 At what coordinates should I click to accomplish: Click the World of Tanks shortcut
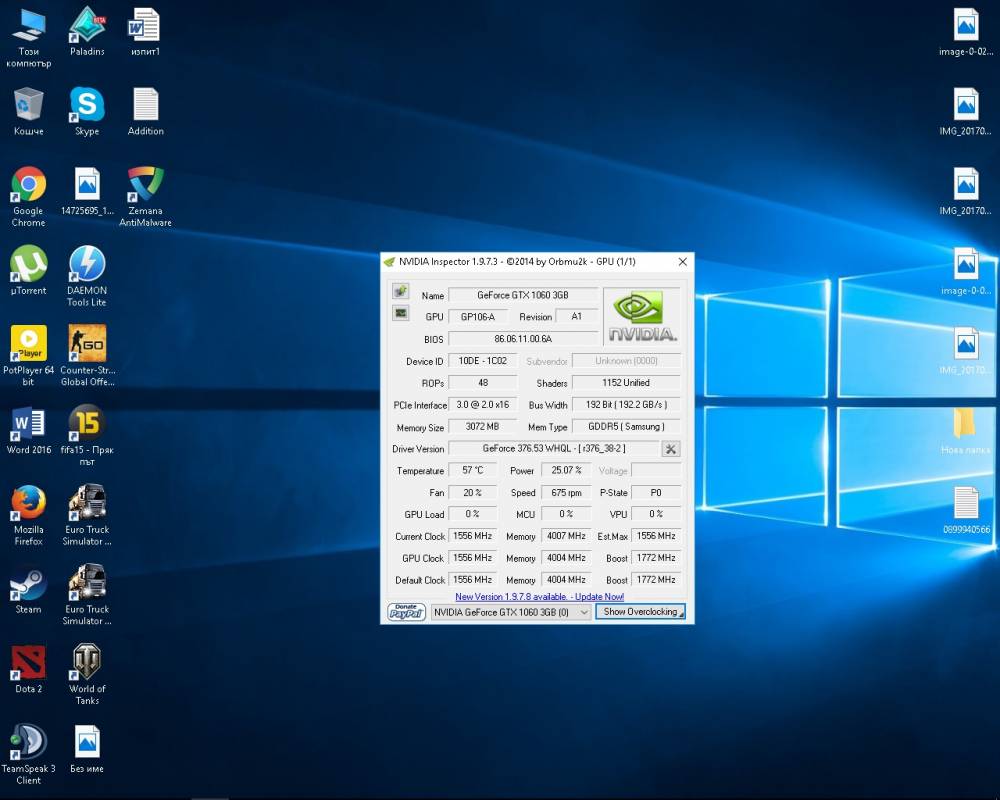point(87,675)
